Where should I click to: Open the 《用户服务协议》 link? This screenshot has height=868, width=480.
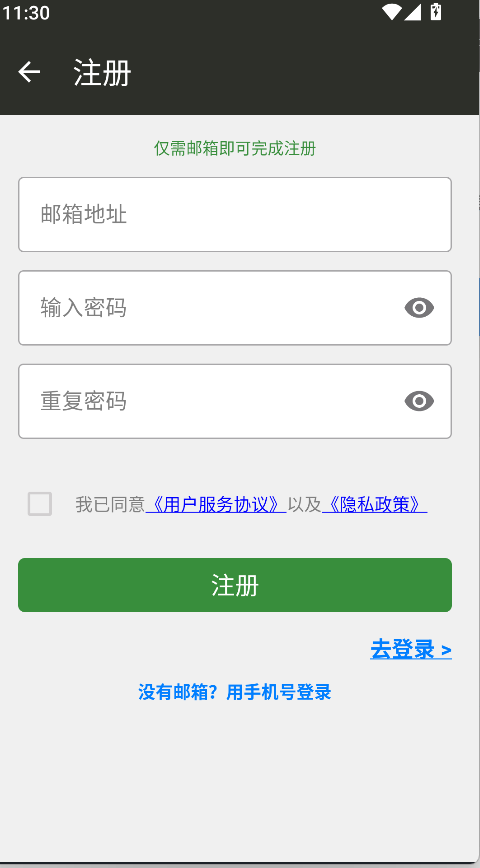pyautogui.click(x=216, y=505)
